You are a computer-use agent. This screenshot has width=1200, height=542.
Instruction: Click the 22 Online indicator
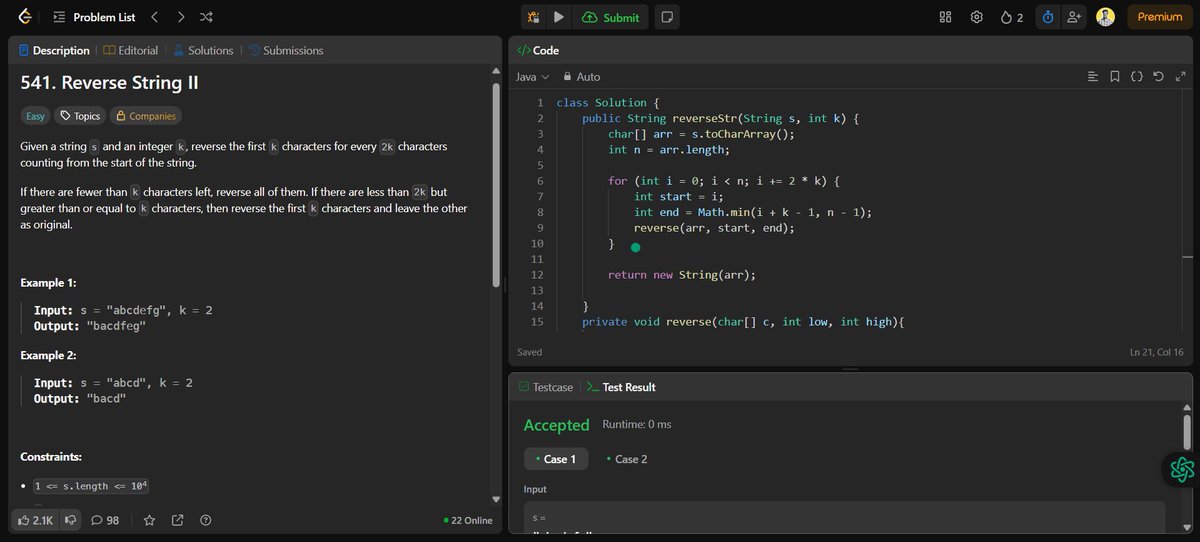(468, 520)
